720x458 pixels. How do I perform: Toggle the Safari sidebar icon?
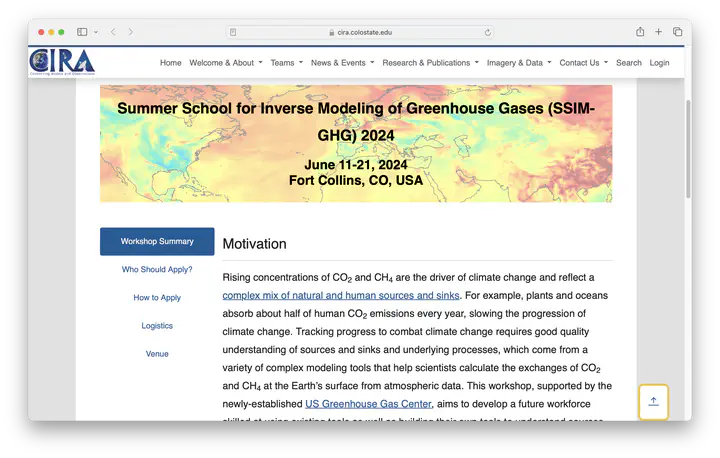tap(82, 32)
